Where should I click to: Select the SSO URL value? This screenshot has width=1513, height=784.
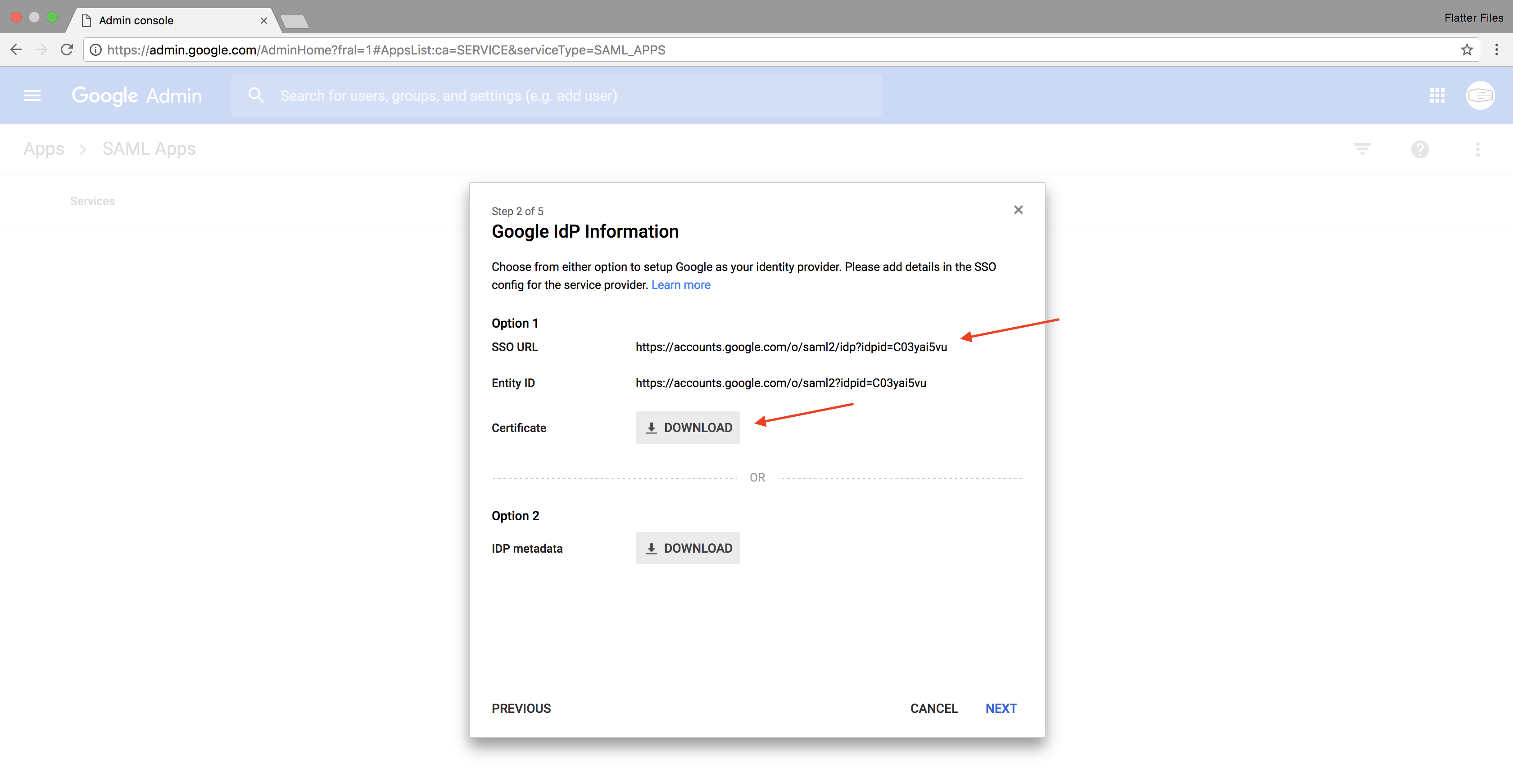pyautogui.click(x=791, y=347)
